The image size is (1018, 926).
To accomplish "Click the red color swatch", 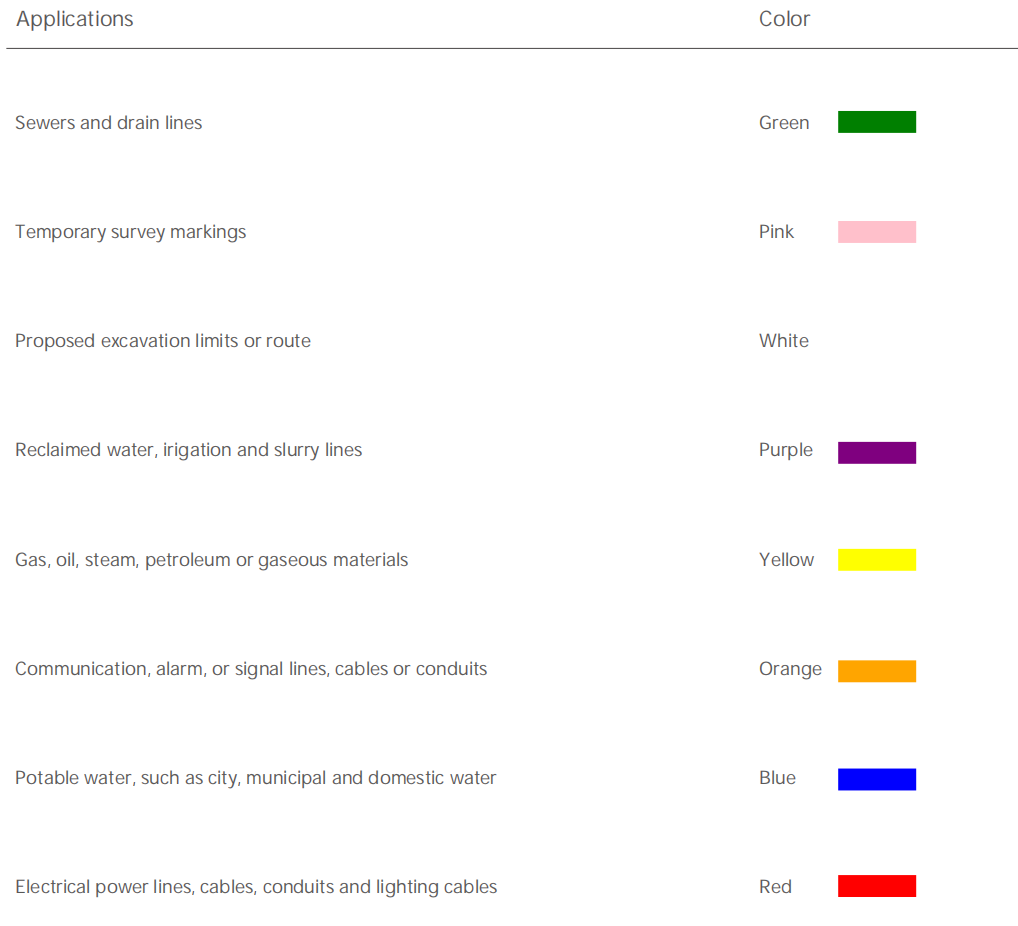I will click(876, 886).
